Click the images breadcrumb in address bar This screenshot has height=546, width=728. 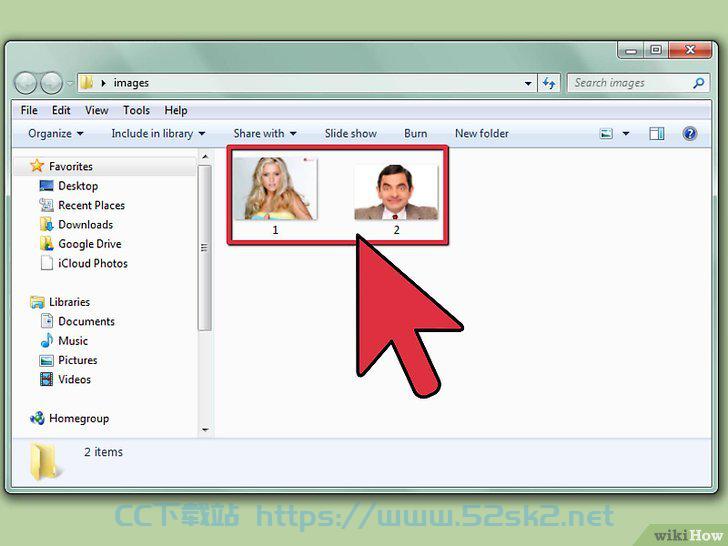tap(131, 83)
